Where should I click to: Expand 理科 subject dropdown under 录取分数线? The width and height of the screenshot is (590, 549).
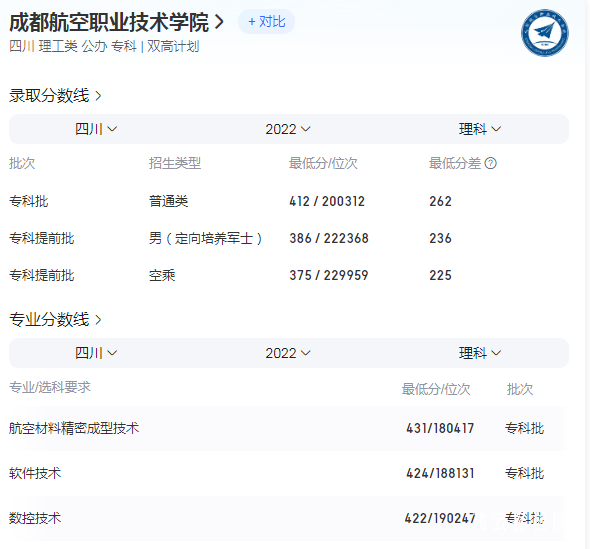[480, 129]
